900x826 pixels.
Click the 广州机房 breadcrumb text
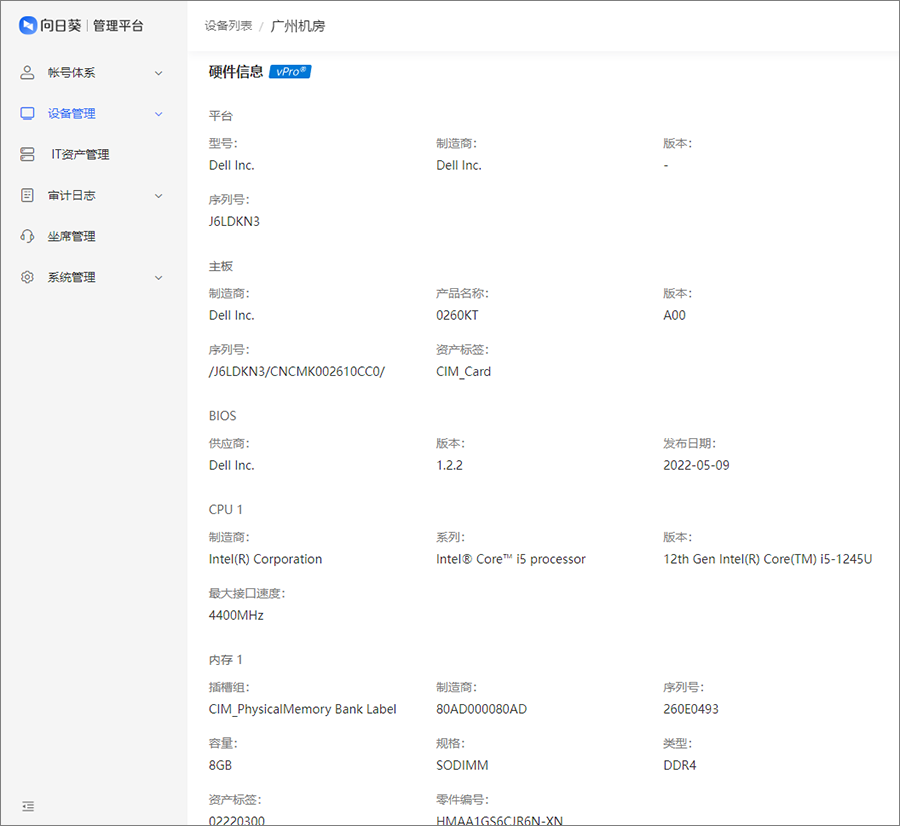click(298, 26)
